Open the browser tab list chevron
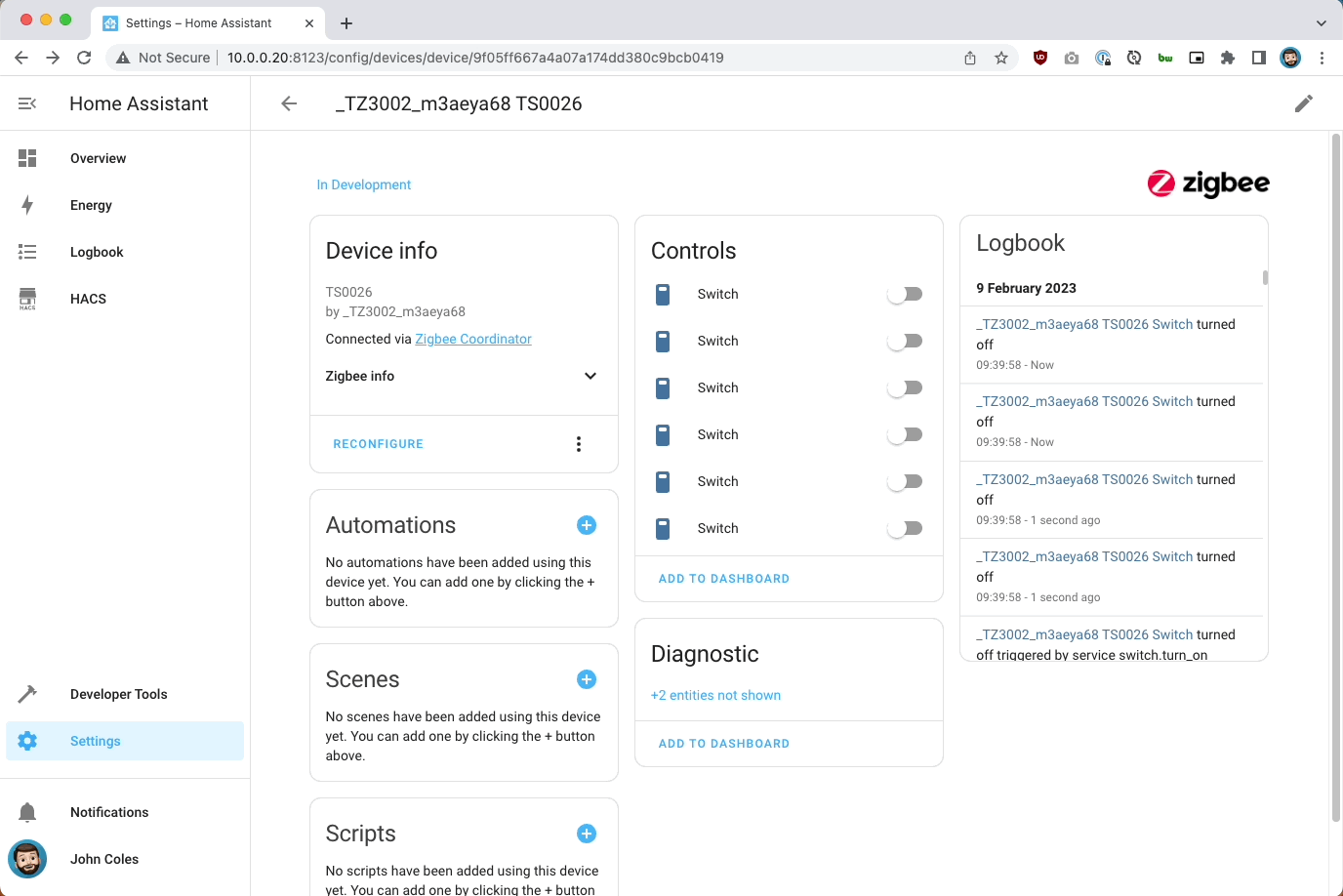Screen dimensions: 1343x896 (x=1321, y=22)
